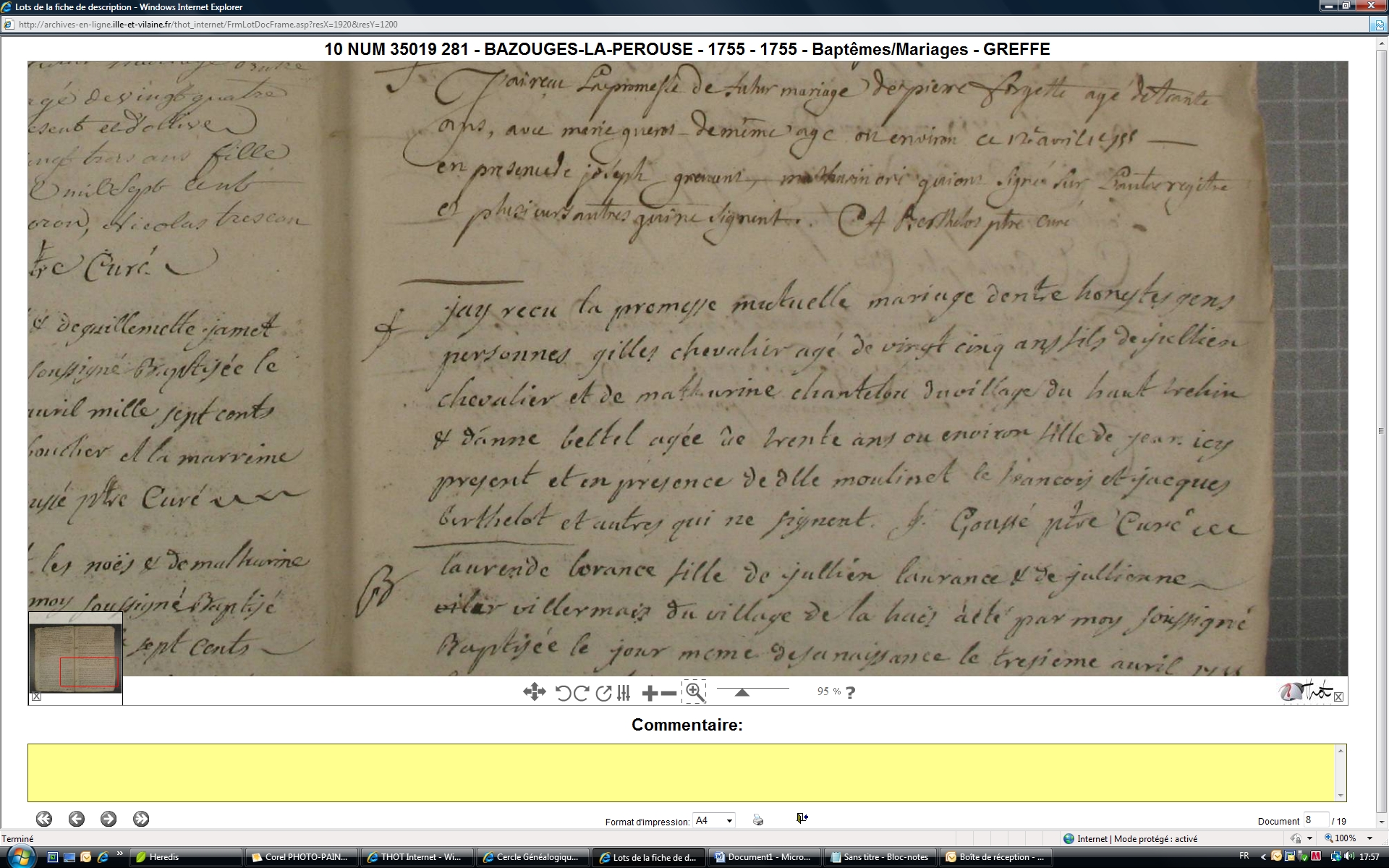Reset image rotation icon

click(603, 693)
